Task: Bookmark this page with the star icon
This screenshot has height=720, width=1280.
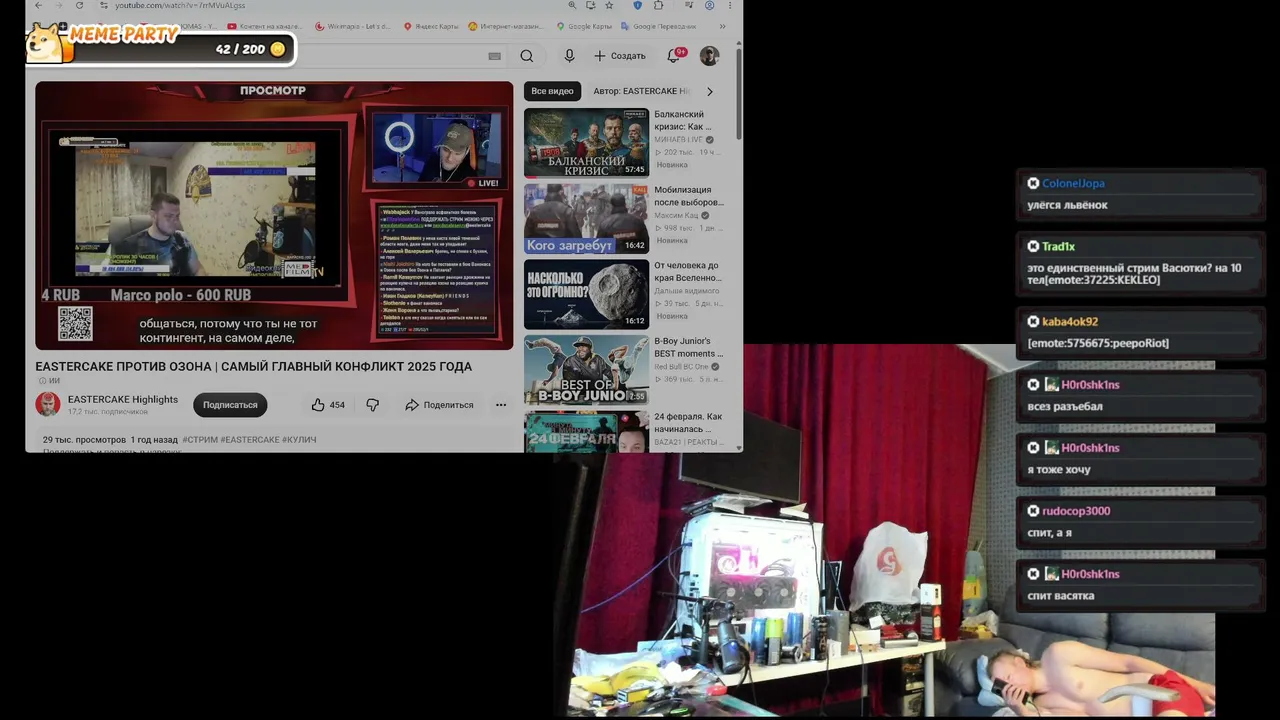Action: pos(609,5)
